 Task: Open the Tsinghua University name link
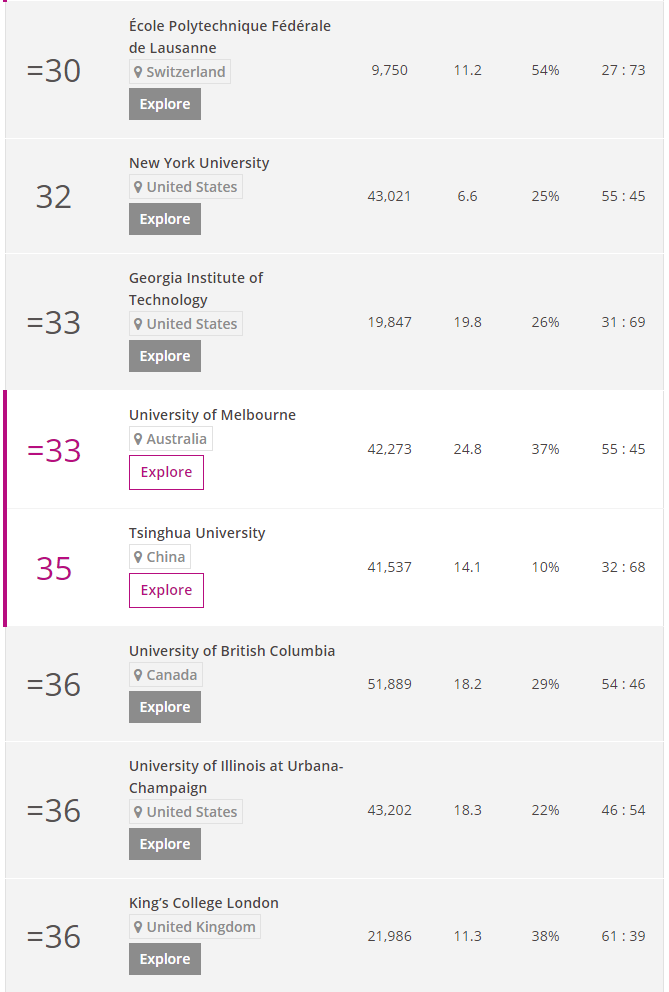coord(197,533)
